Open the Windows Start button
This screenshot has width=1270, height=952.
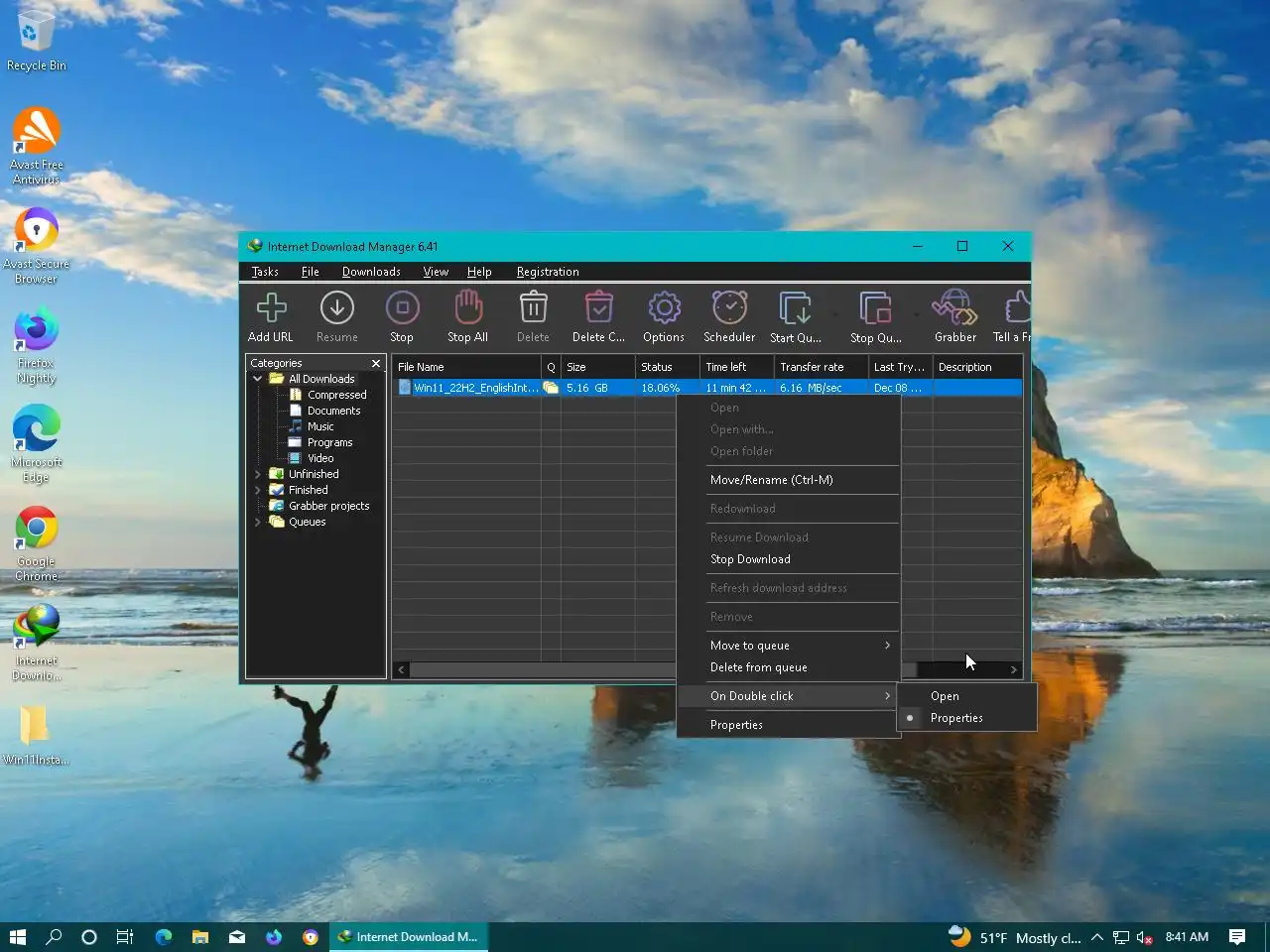(x=17, y=936)
